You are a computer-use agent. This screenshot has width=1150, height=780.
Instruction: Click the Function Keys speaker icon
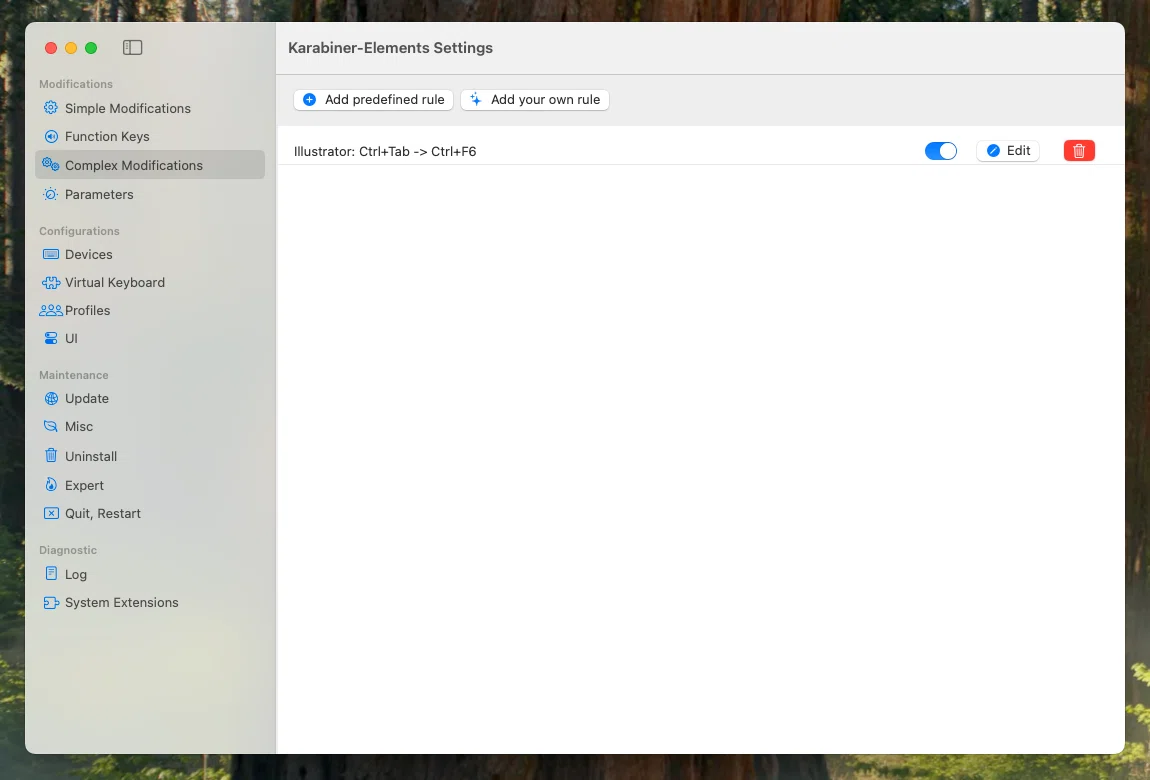point(51,136)
